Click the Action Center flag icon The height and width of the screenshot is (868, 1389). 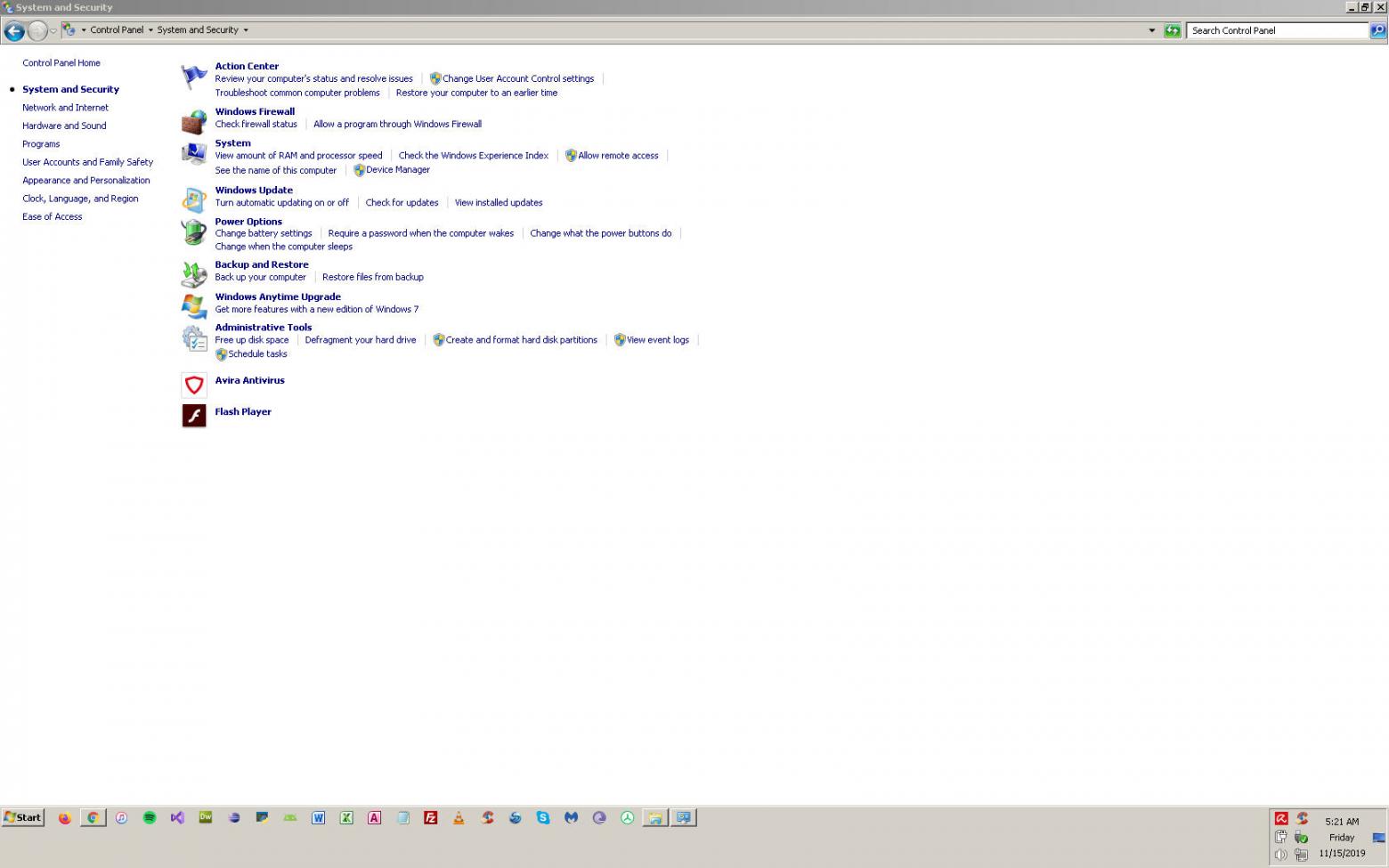(x=194, y=77)
